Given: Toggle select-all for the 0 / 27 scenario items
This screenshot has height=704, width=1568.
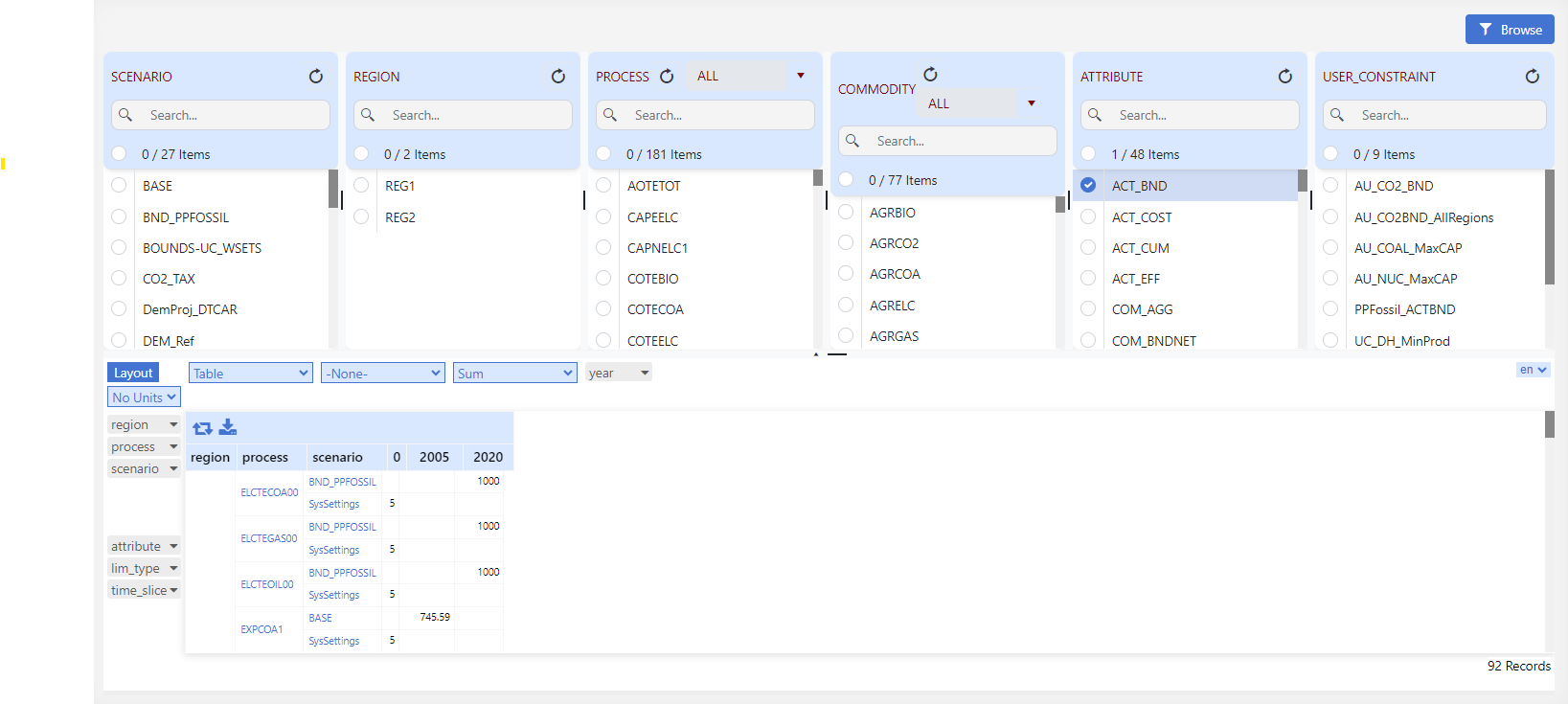Looking at the screenshot, I should [119, 154].
